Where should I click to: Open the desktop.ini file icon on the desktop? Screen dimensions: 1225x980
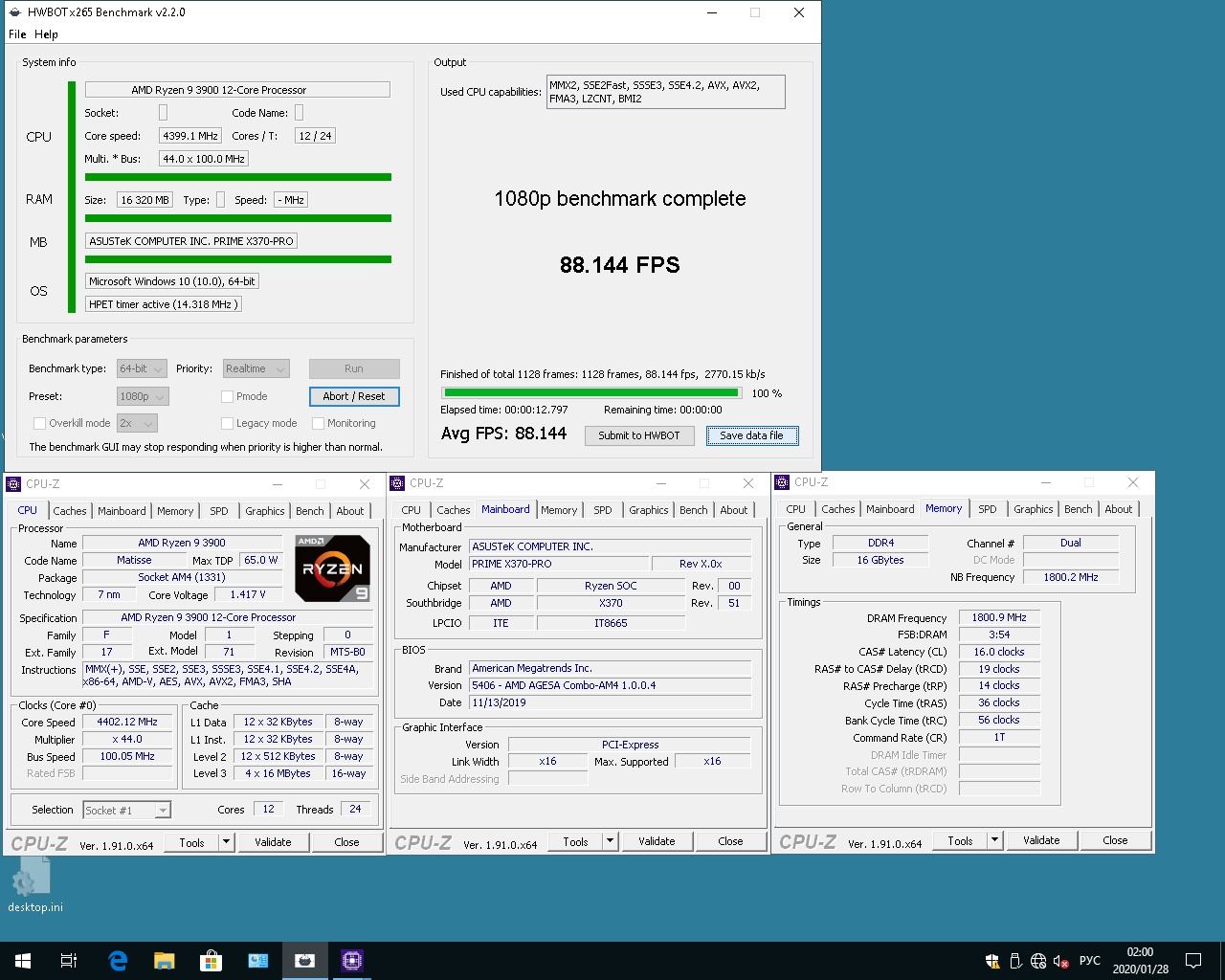click(x=35, y=884)
